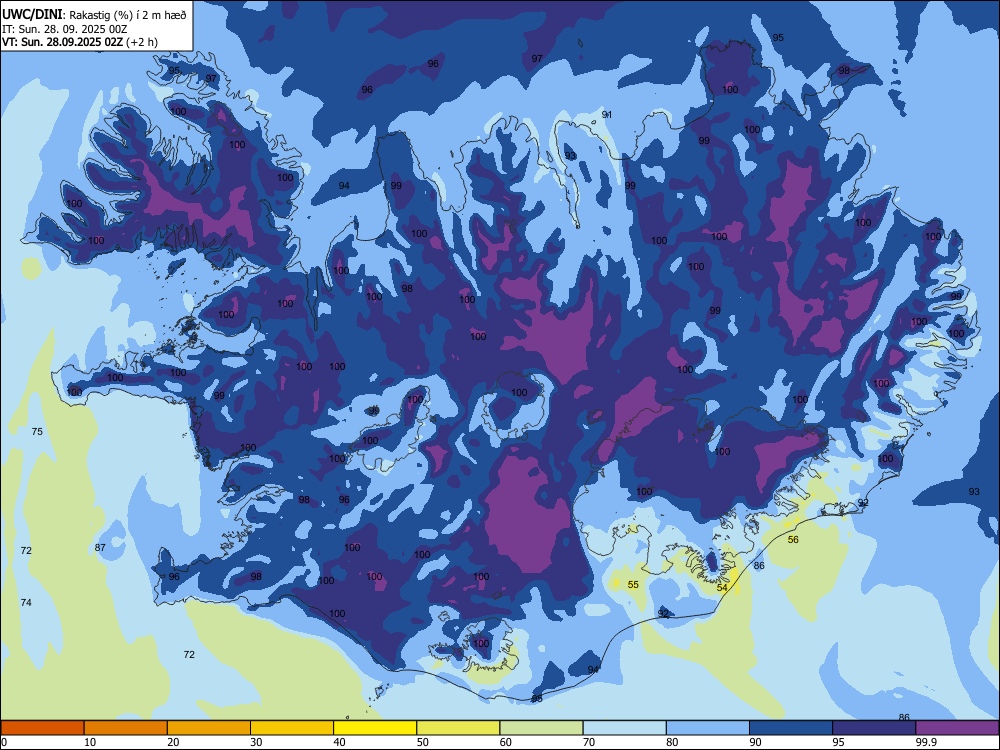Click the medium blue 90–95 legend swatch

coord(791,728)
